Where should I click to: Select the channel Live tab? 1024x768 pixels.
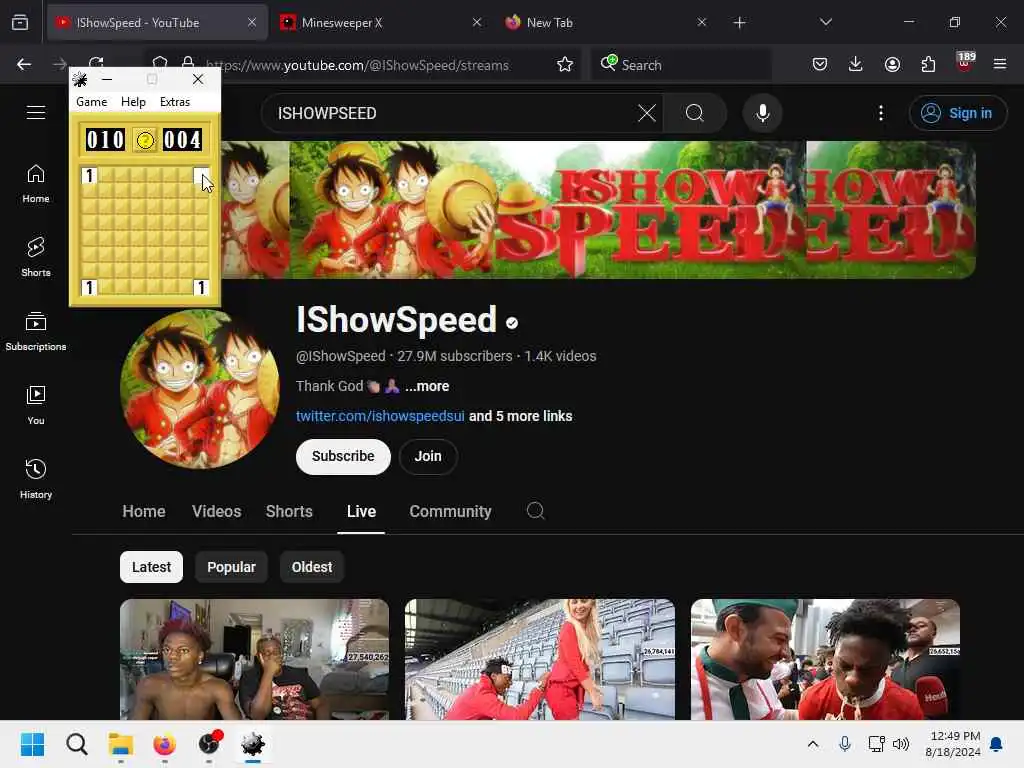coord(361,511)
